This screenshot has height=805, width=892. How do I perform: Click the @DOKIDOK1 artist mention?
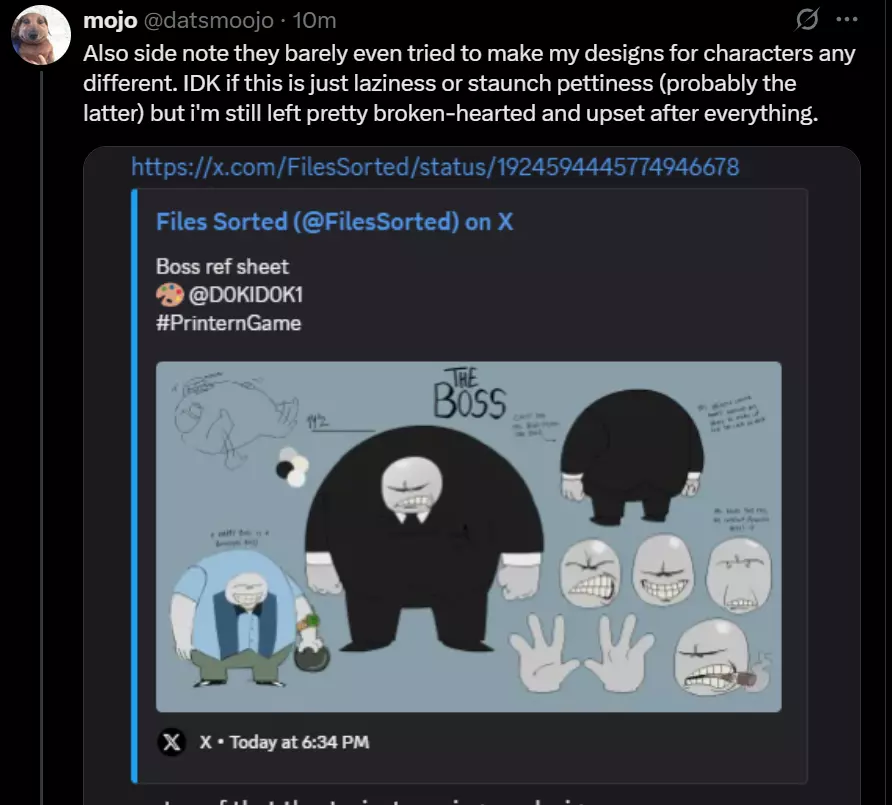246,295
